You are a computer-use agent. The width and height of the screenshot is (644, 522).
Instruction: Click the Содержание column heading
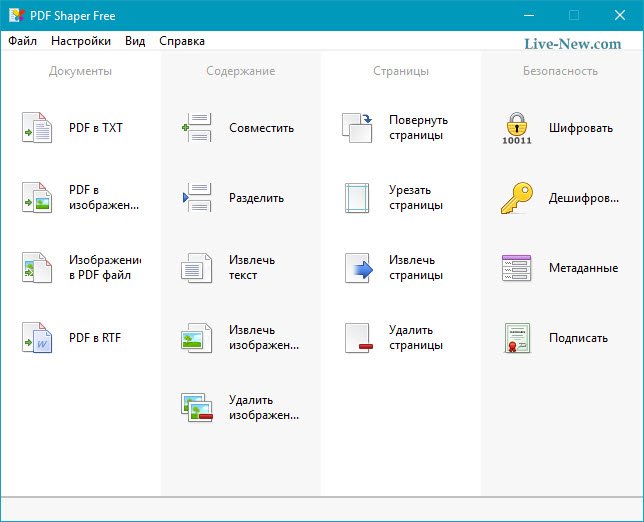(x=241, y=71)
